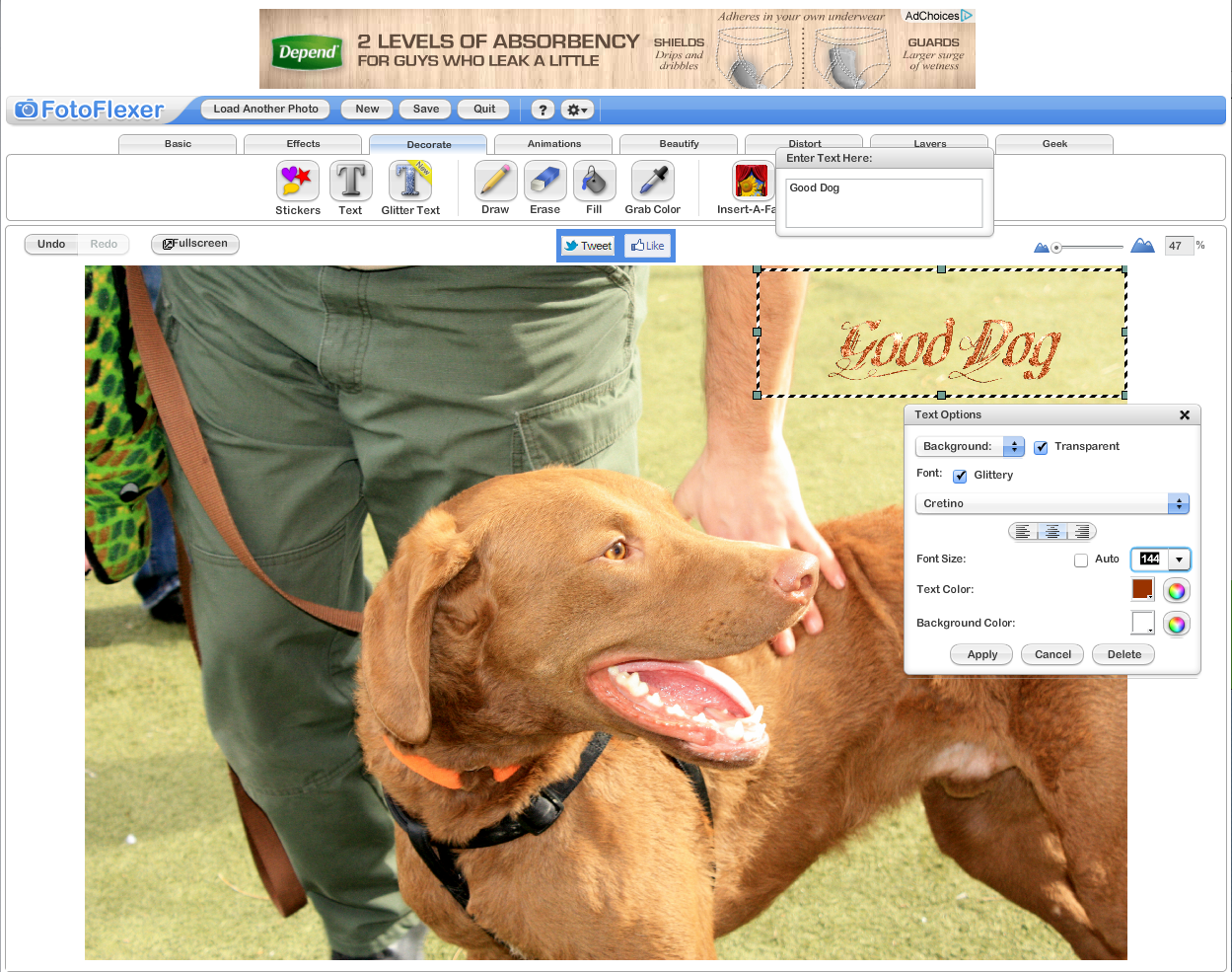Open Text Color picker wheel
Viewport: 1232px width, 972px height.
(x=1176, y=590)
